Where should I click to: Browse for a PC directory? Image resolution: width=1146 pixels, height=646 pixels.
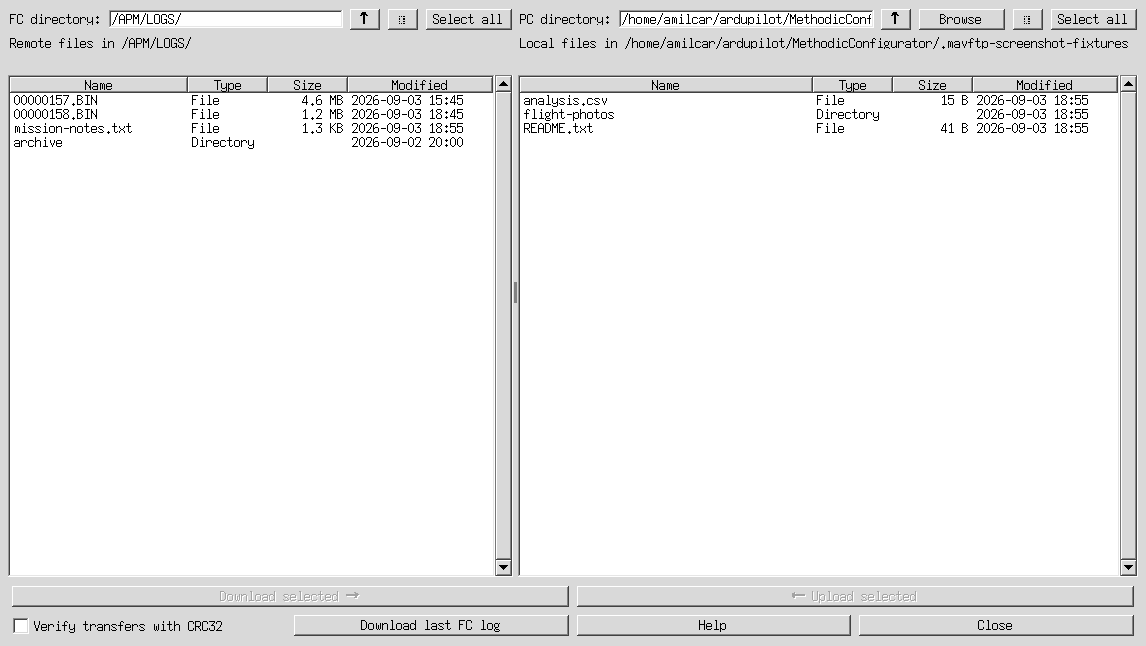point(960,19)
